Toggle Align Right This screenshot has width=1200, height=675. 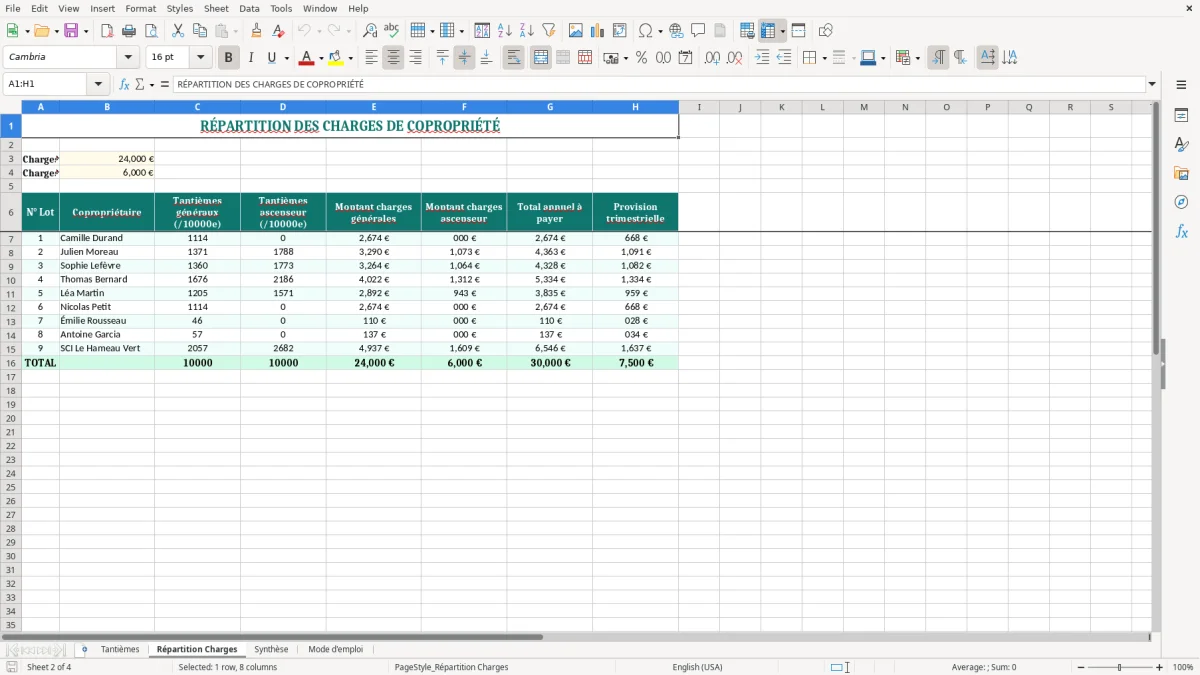pyautogui.click(x=415, y=58)
